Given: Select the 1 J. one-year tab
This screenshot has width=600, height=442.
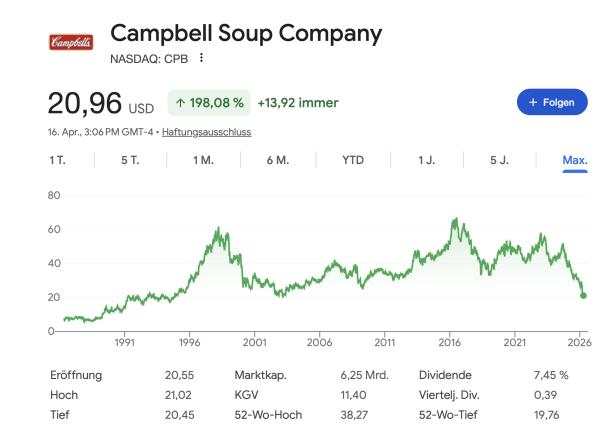Looking at the screenshot, I should 427,160.
